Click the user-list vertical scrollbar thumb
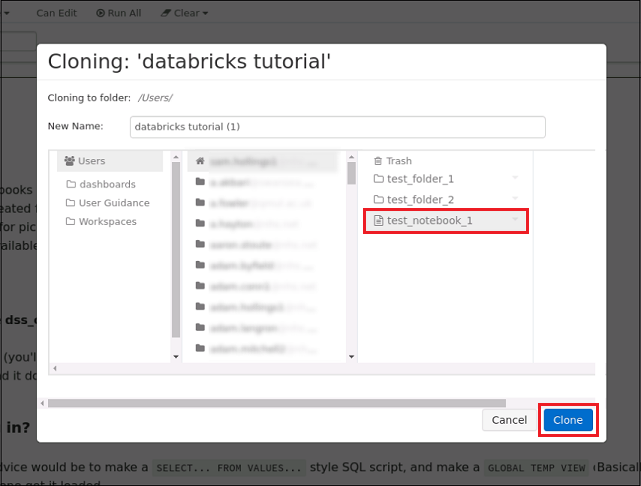 (x=352, y=173)
